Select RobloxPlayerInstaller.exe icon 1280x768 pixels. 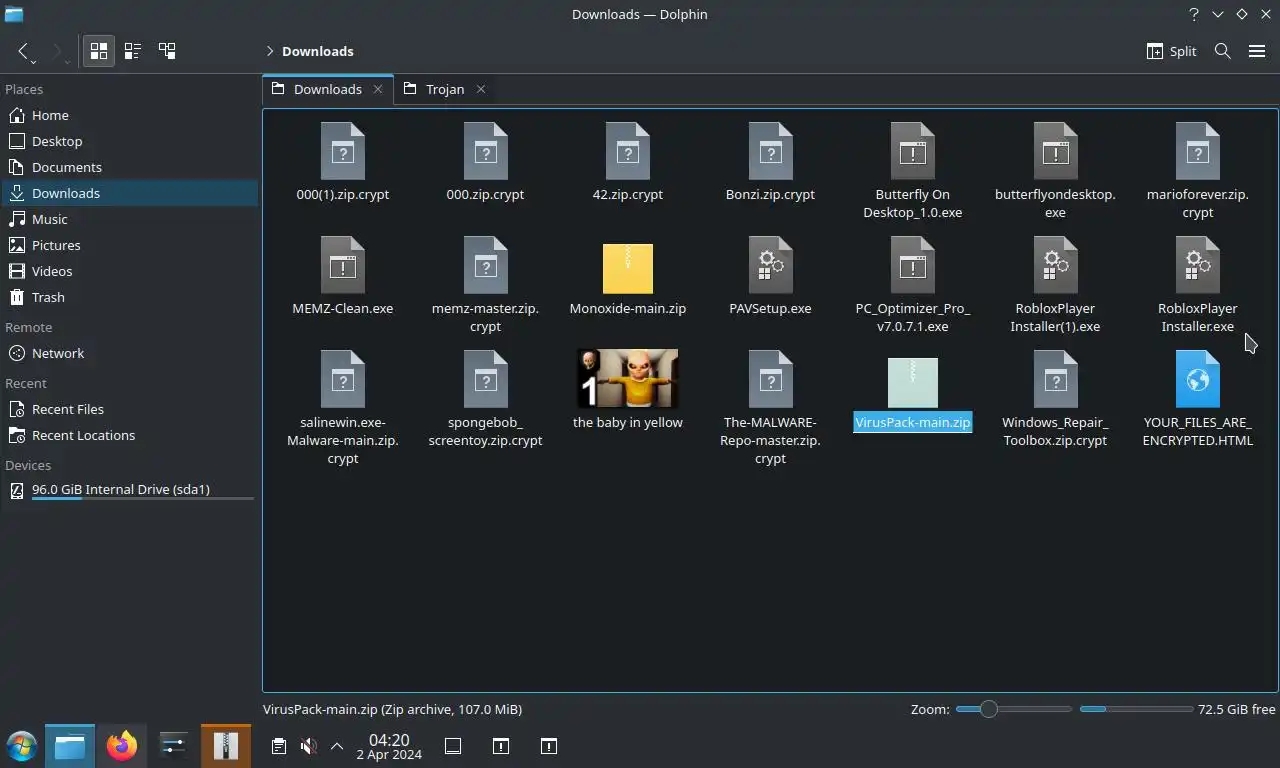point(1197,265)
